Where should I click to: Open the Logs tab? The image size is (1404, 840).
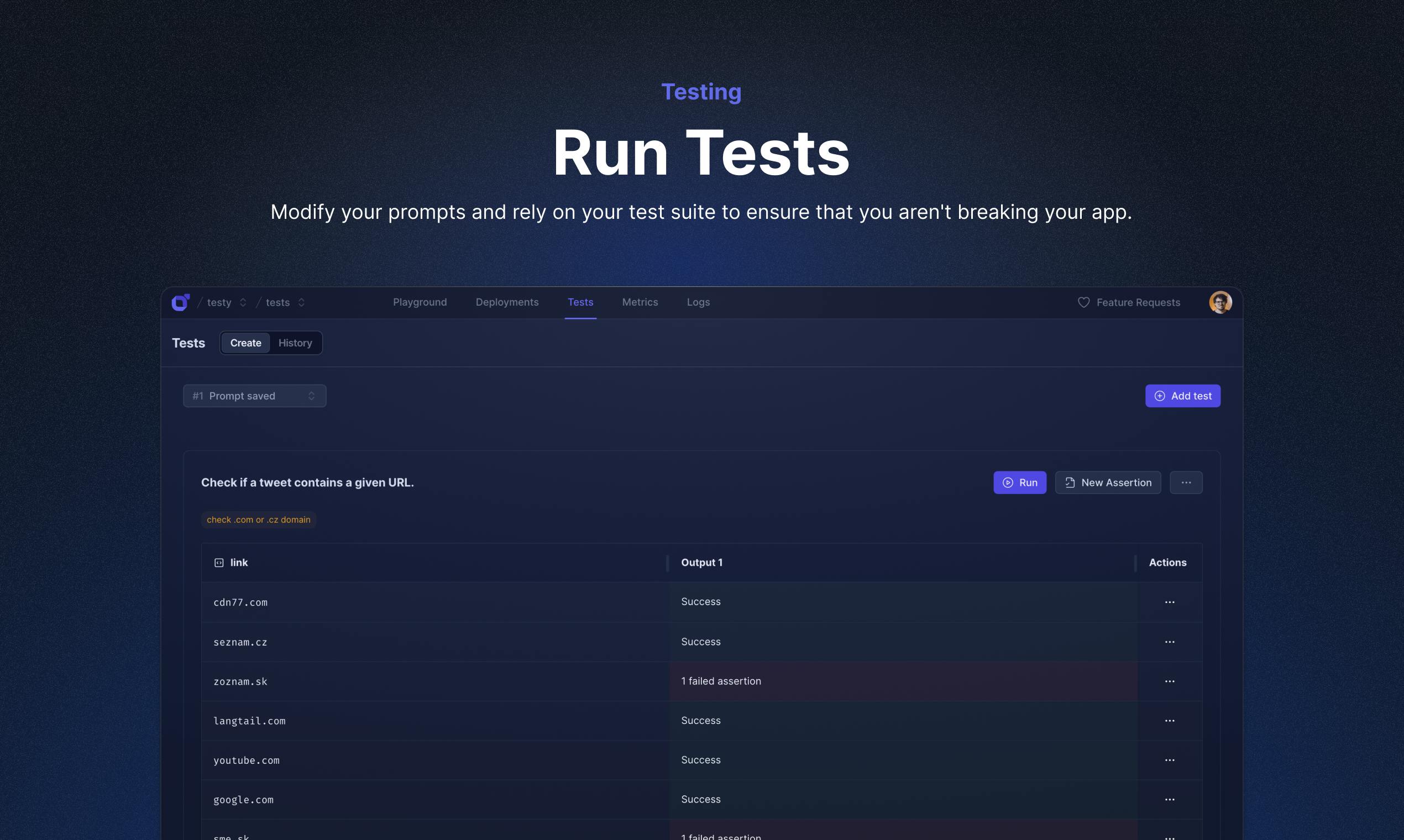[698, 302]
